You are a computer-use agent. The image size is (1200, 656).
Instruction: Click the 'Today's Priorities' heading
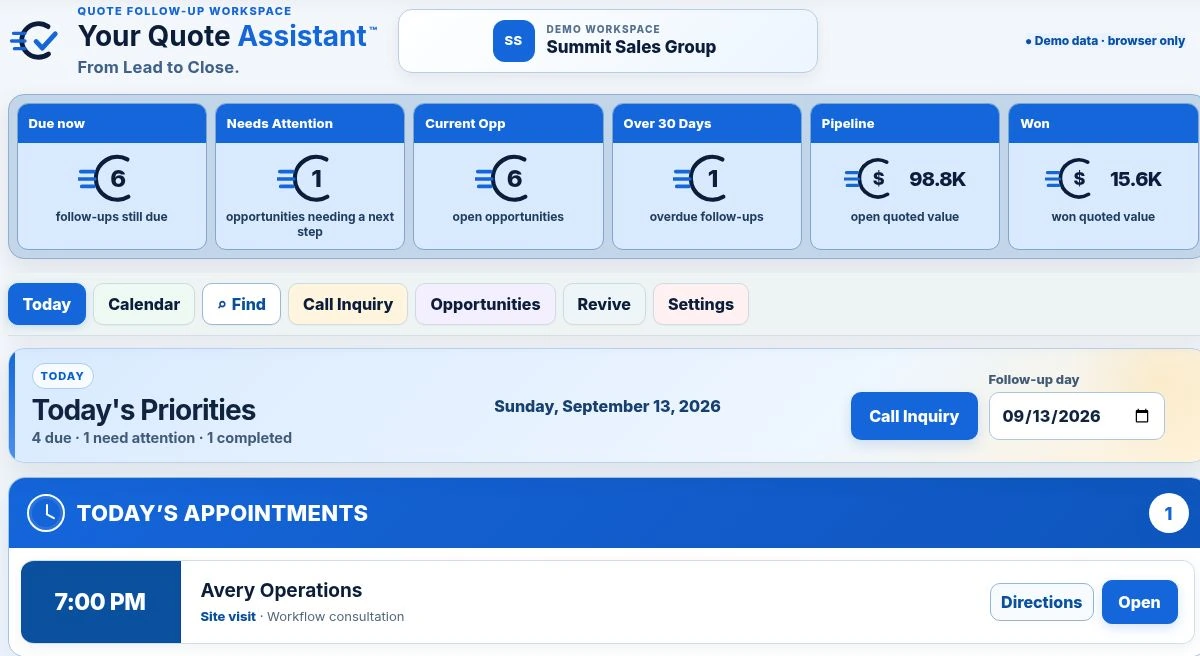click(144, 410)
